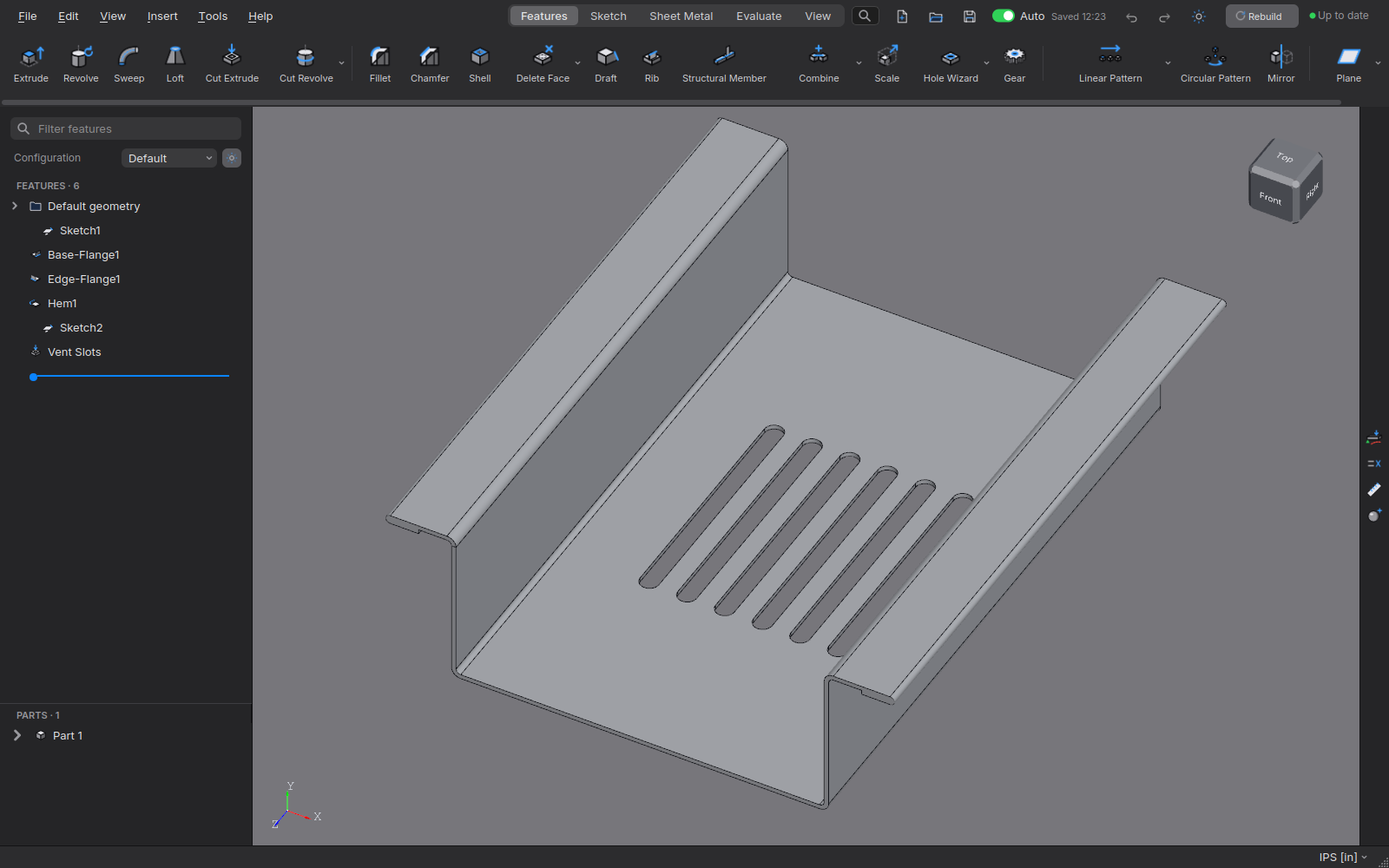Toggle the Auto rebuild switch
Screen dimensions: 1389x868
coord(1004,16)
